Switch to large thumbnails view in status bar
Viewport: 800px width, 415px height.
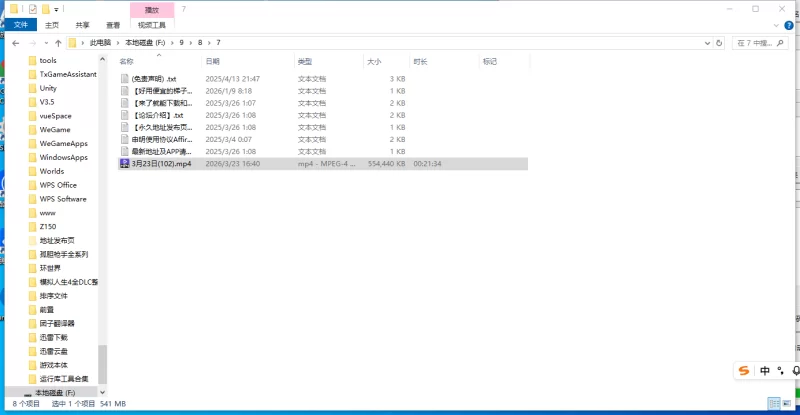[x=786, y=404]
